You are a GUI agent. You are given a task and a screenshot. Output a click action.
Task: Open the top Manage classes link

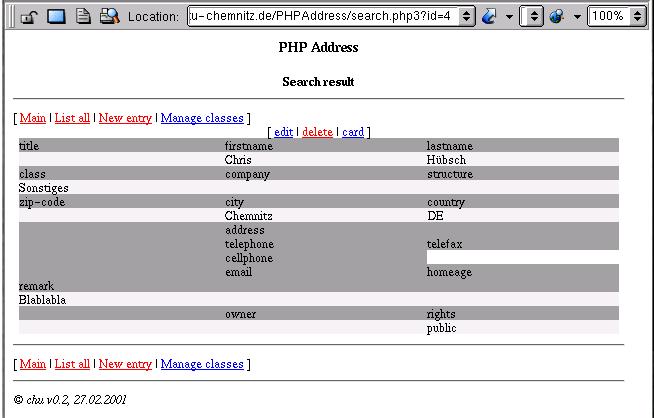(x=201, y=118)
